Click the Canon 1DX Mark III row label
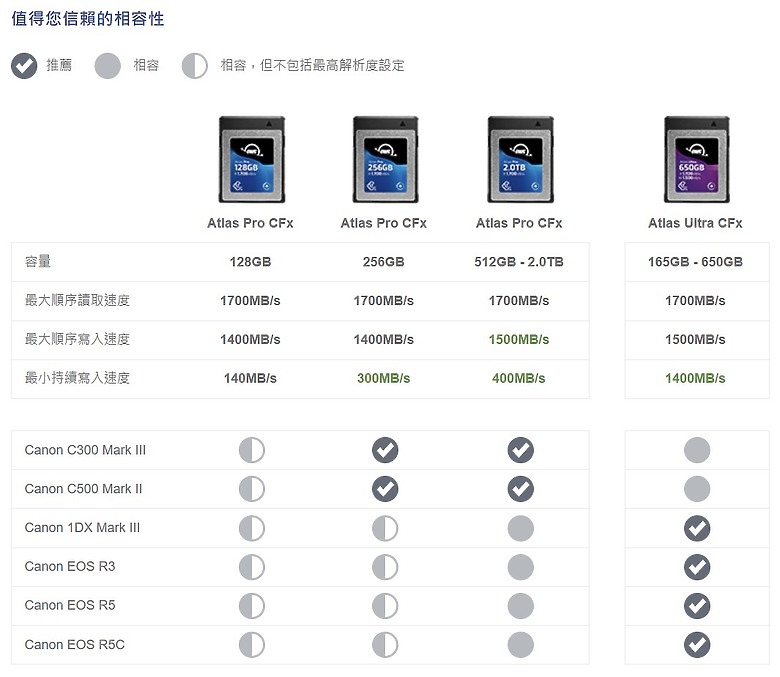Screen dimensions: 780x677 (x=82, y=528)
